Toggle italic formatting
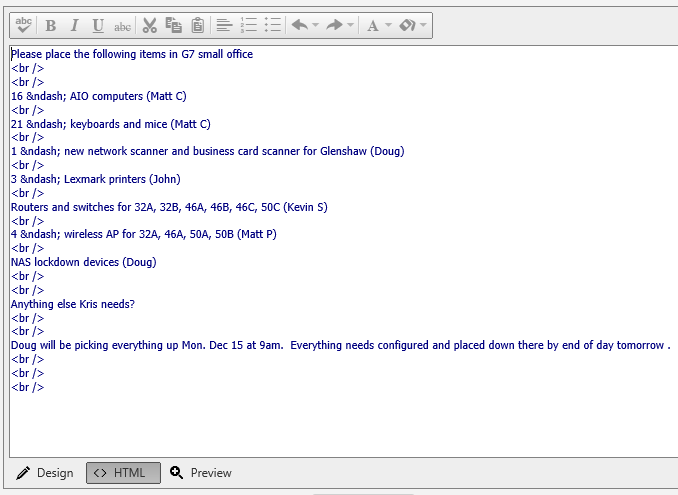The height and width of the screenshot is (495, 678). click(74, 26)
